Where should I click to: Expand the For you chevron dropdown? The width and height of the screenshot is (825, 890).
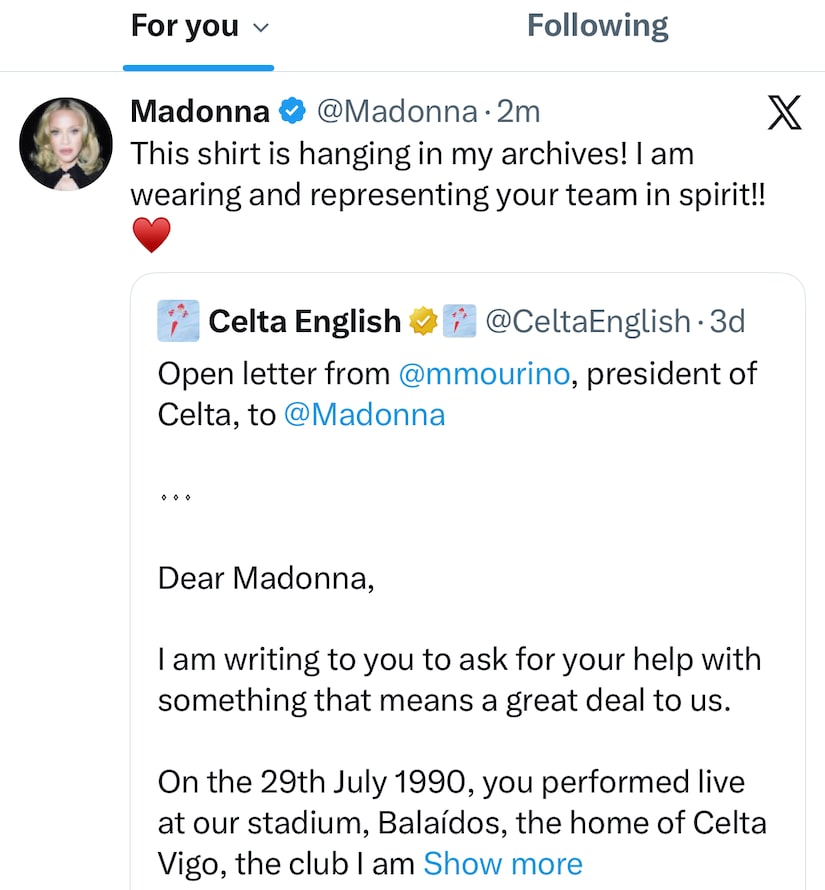(x=261, y=28)
